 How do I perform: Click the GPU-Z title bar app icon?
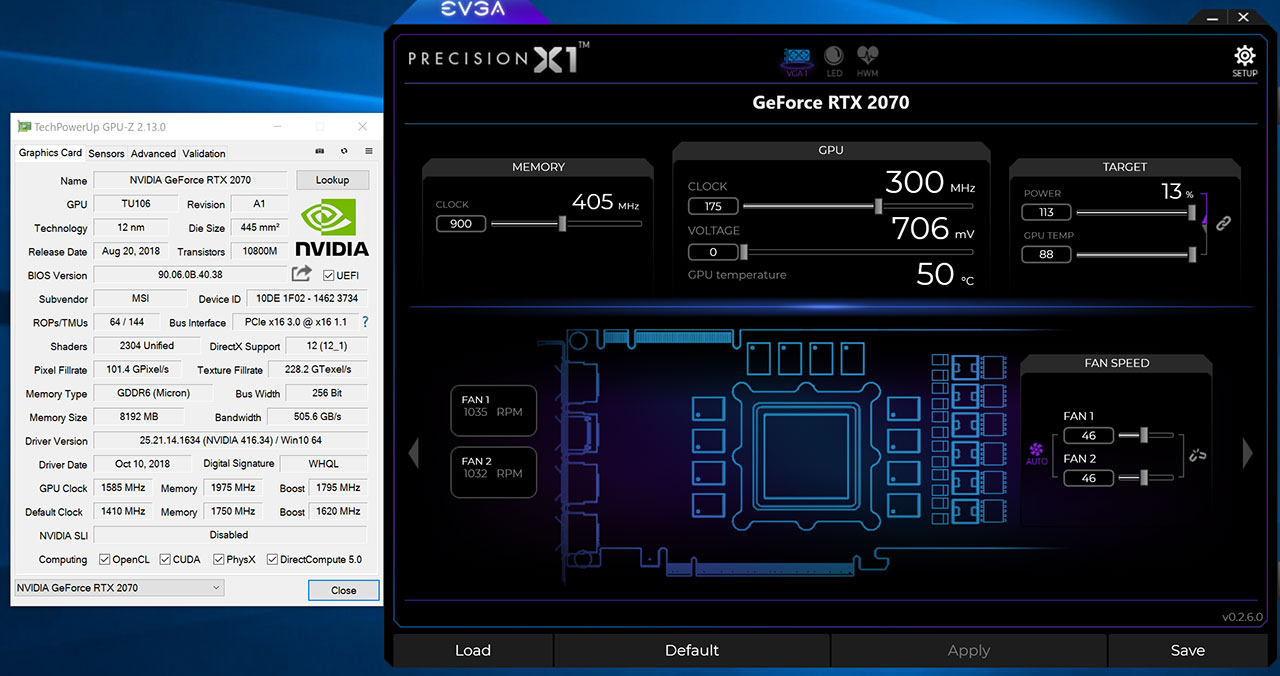pyautogui.click(x=24, y=127)
